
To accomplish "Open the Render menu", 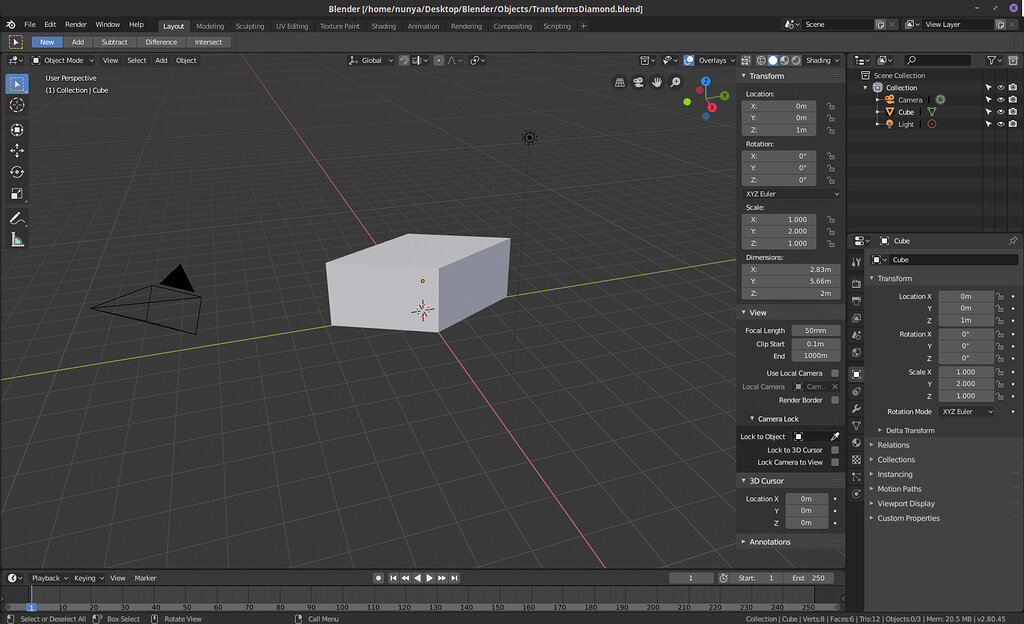I will [x=75, y=24].
